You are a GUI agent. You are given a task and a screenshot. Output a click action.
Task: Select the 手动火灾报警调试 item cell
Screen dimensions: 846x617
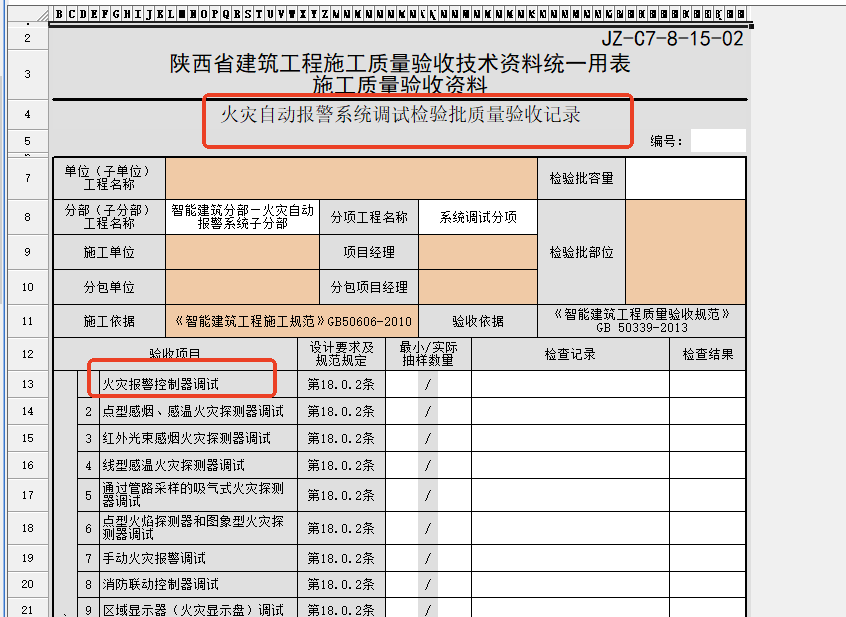[197, 557]
